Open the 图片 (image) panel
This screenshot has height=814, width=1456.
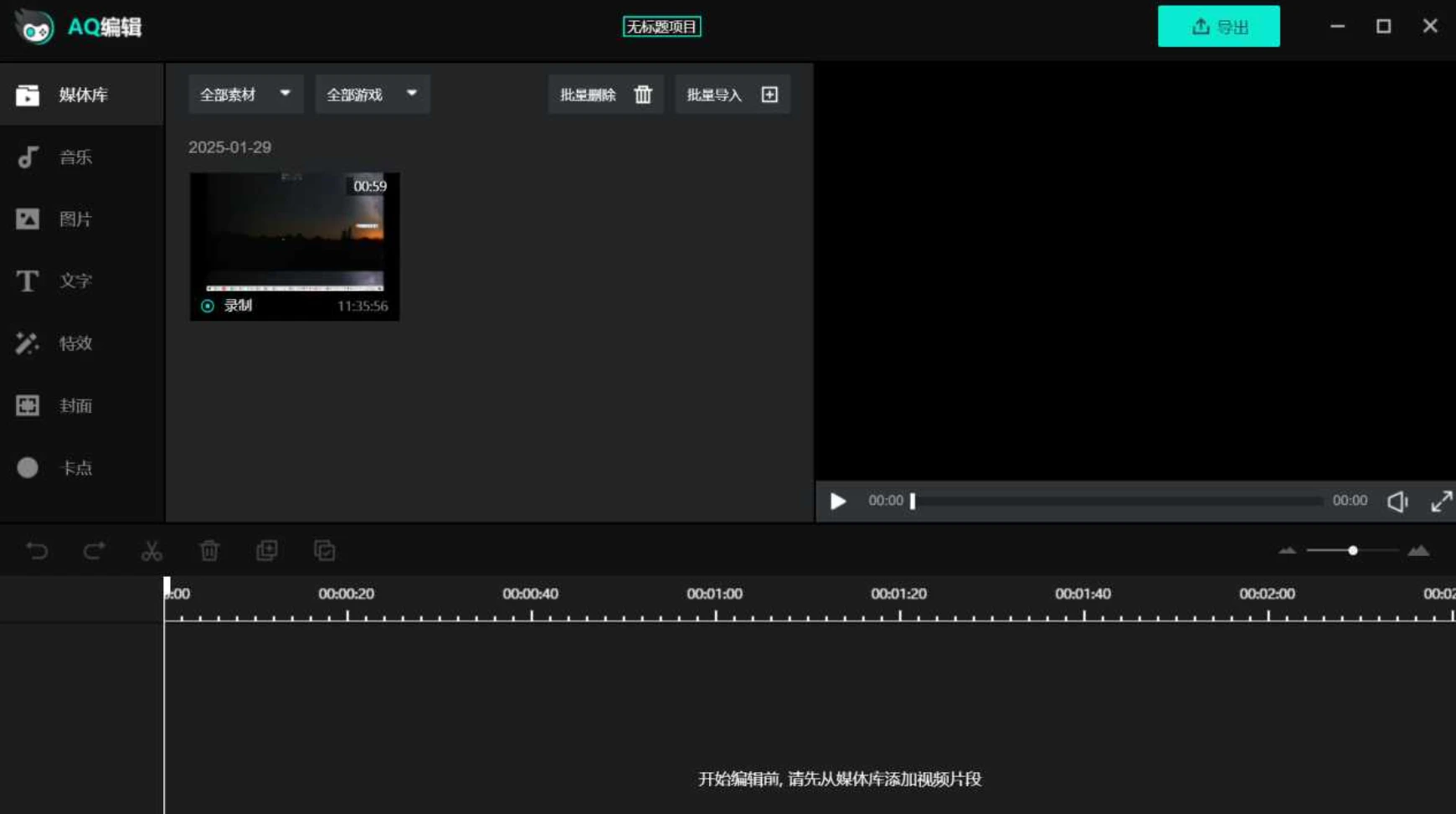point(74,219)
